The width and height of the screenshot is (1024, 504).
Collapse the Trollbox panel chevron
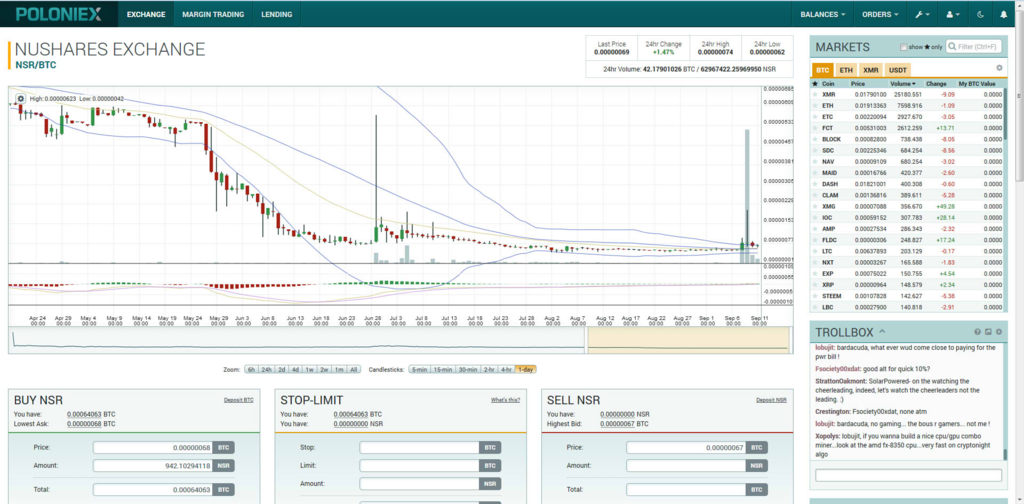(x=882, y=332)
